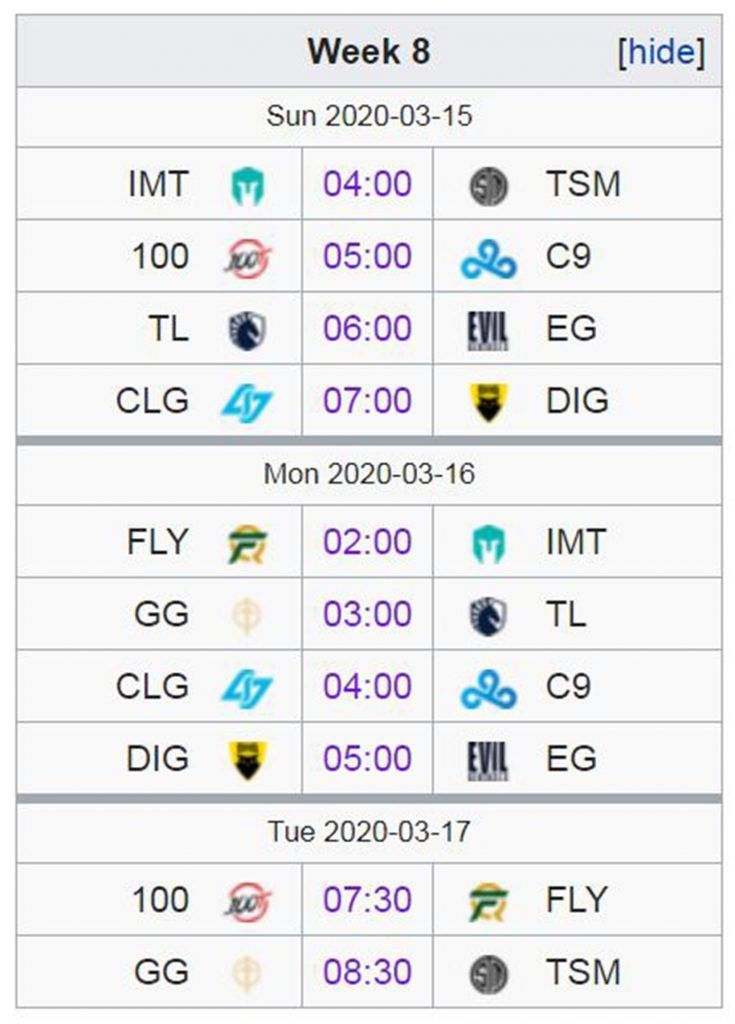The height and width of the screenshot is (1024, 735).
Task: Click the Week 8 table header
Action: tap(369, 51)
